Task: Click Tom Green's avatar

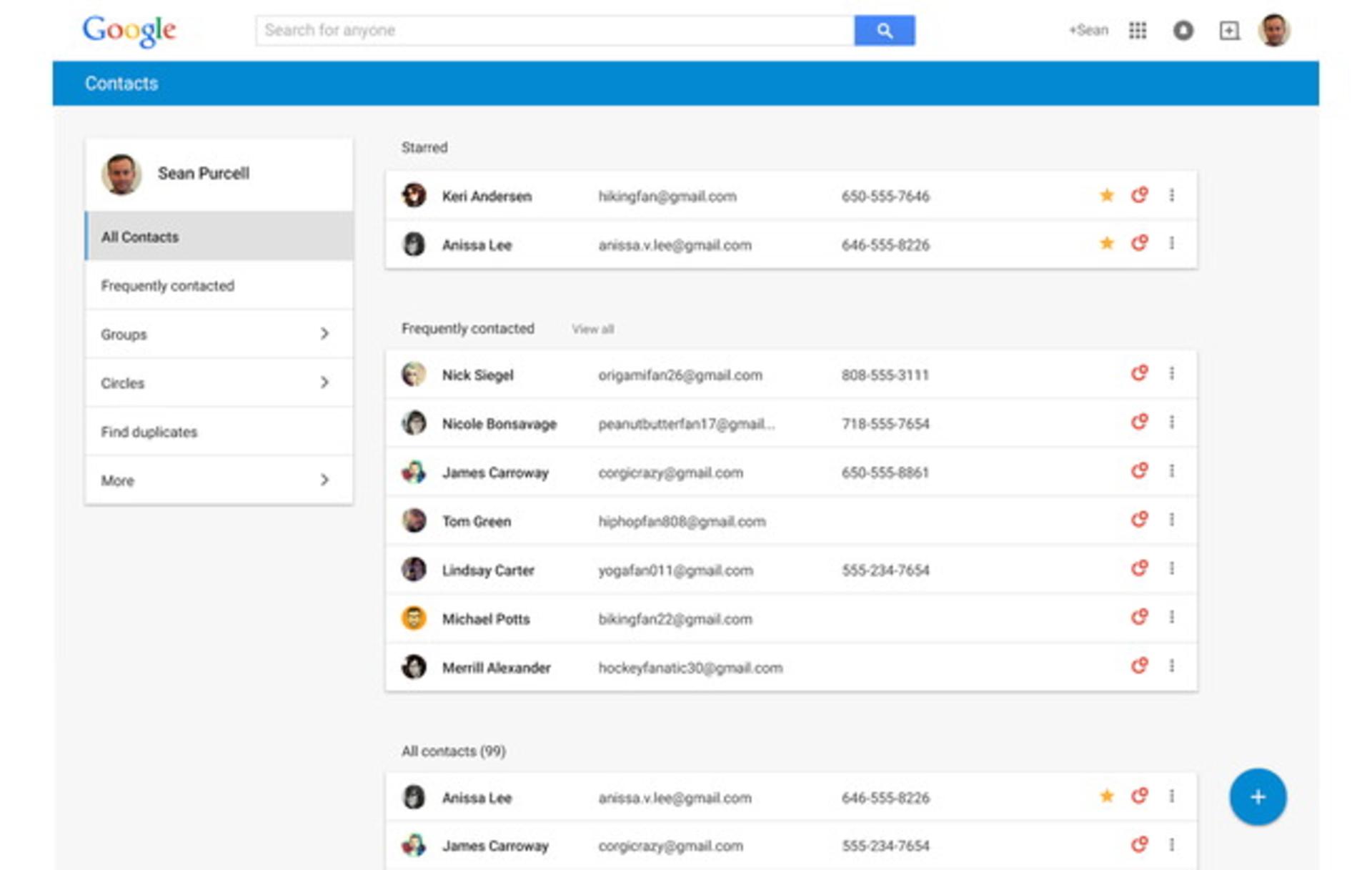Action: tap(414, 520)
